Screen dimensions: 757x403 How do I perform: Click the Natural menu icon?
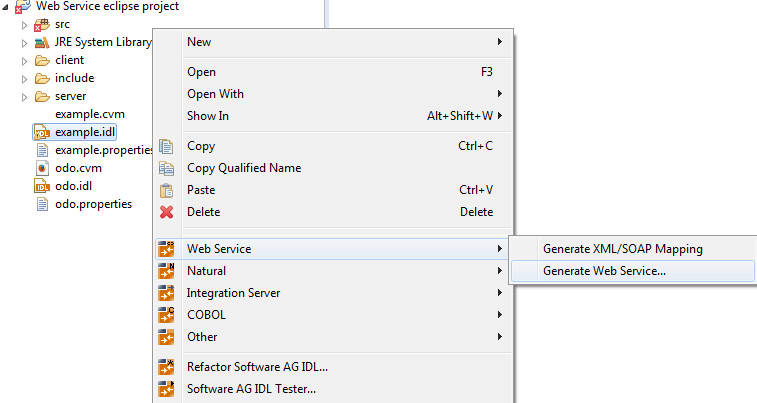tap(167, 271)
